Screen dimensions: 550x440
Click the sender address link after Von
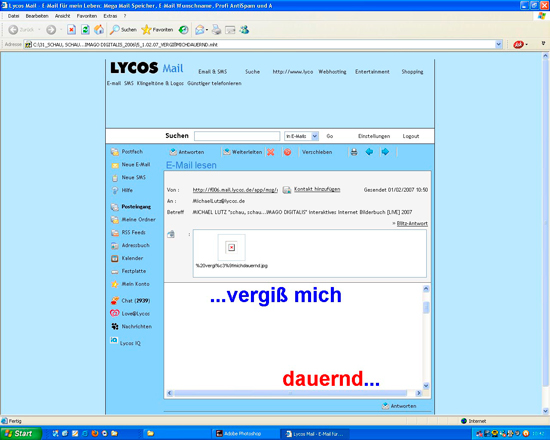(x=235, y=190)
